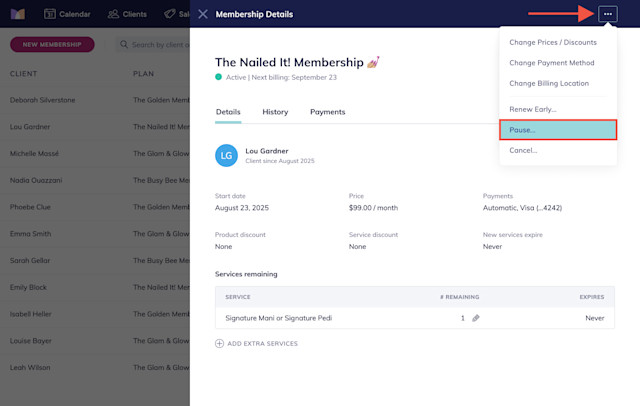
Task: Choose Change Payment Method
Action: click(551, 62)
